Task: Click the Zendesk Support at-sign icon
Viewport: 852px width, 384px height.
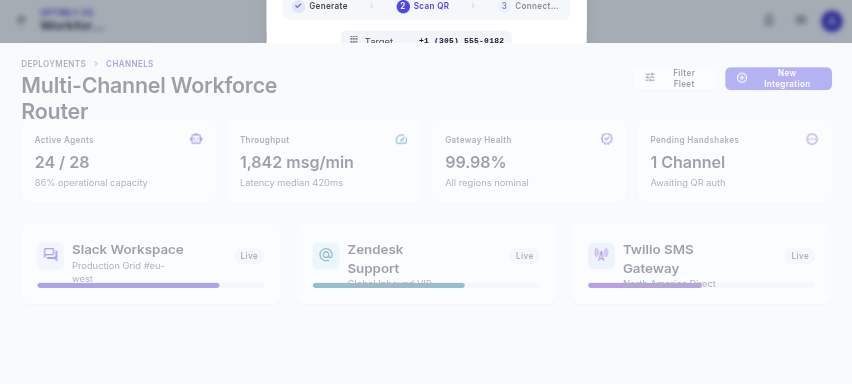Action: pyautogui.click(x=326, y=256)
